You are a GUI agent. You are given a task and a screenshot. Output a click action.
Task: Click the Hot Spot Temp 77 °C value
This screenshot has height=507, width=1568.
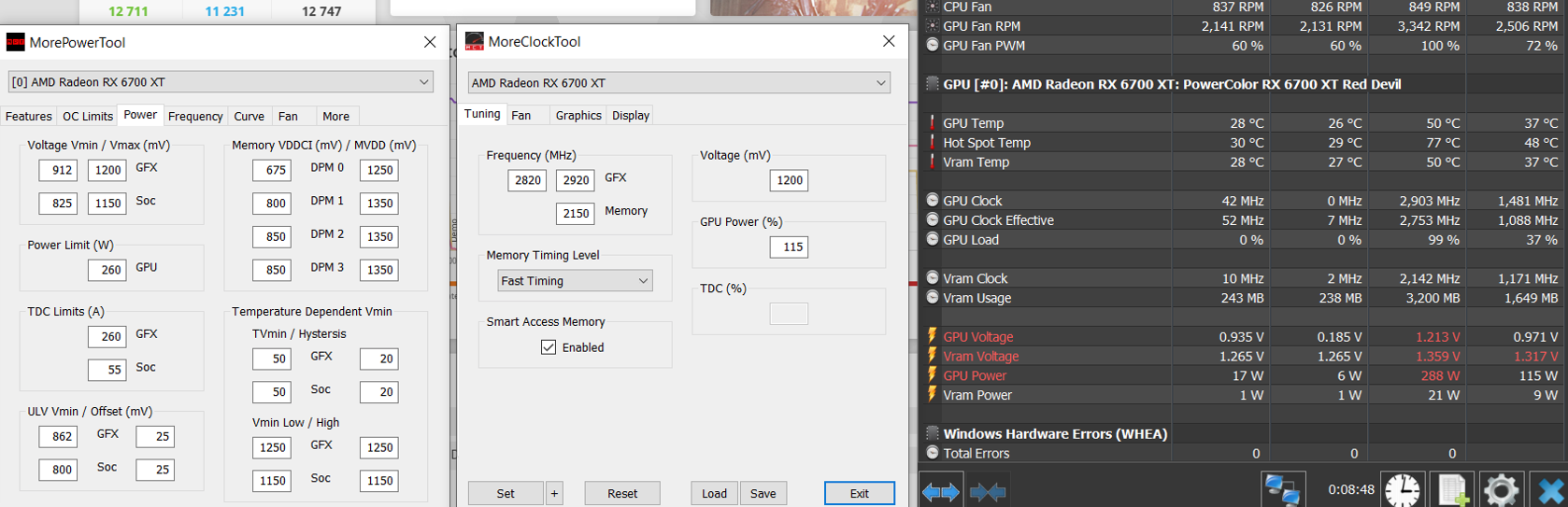coord(1443,143)
